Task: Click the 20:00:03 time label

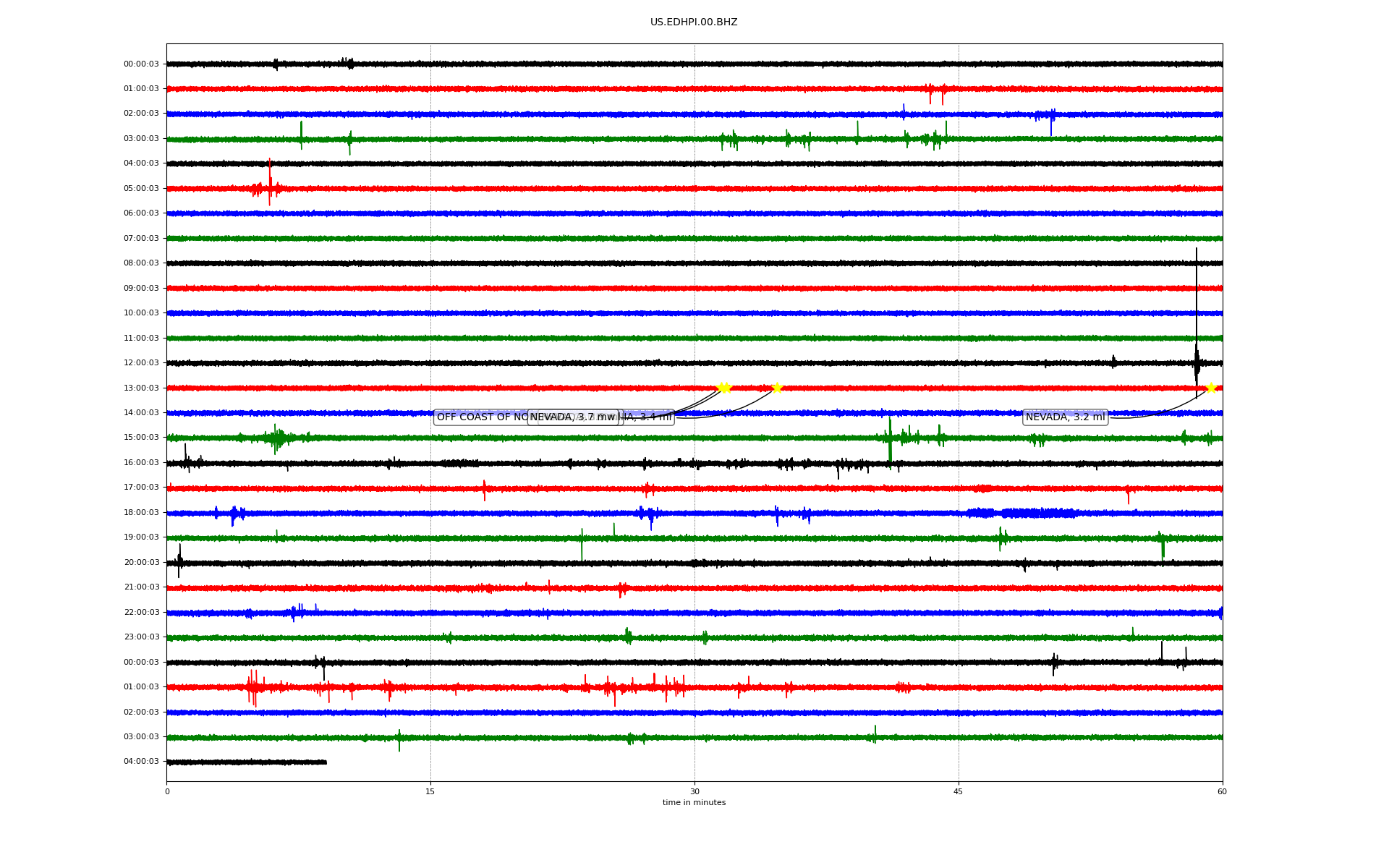Action: (141, 563)
